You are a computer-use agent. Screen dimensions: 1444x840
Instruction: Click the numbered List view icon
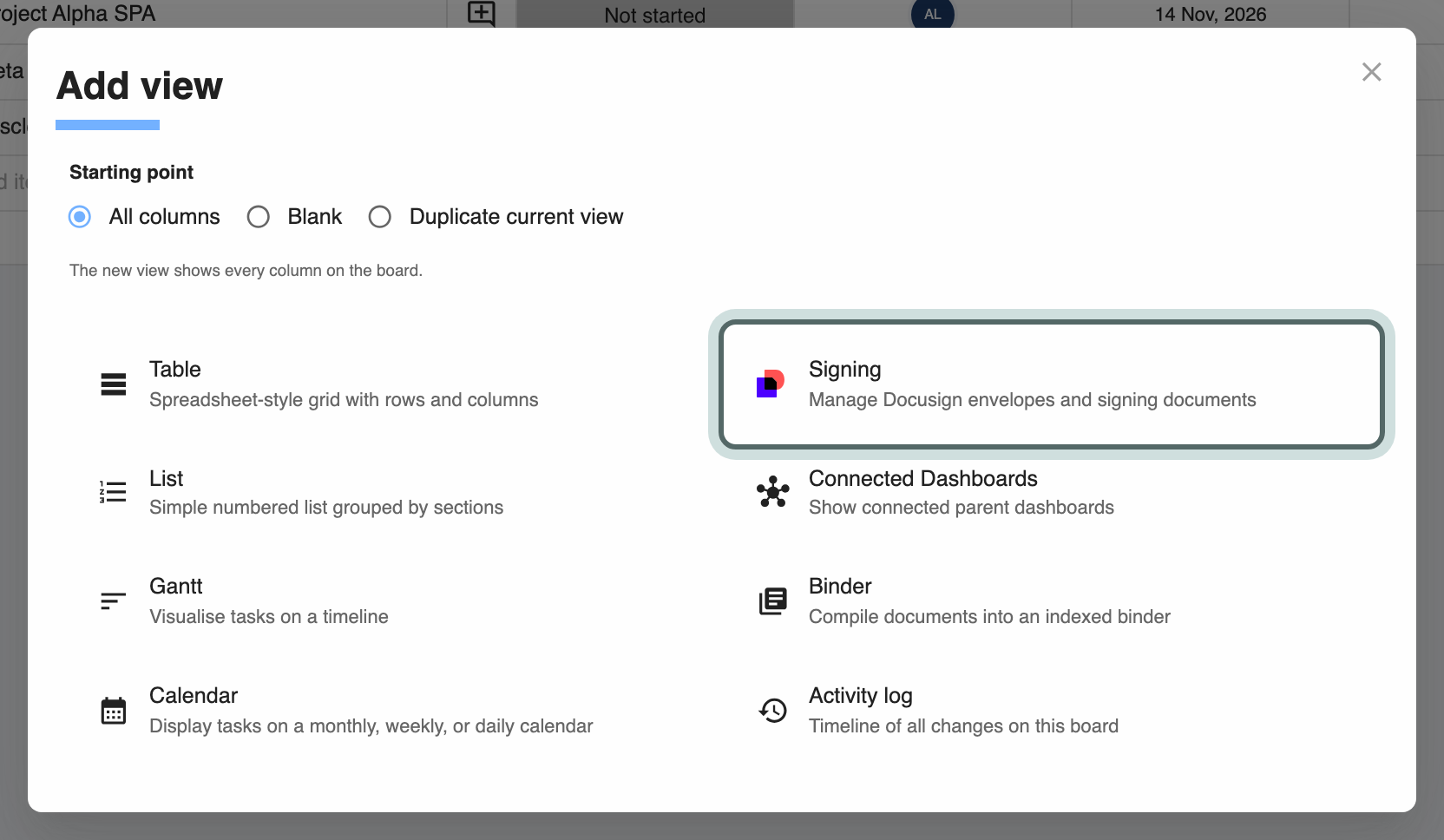pyautogui.click(x=114, y=492)
